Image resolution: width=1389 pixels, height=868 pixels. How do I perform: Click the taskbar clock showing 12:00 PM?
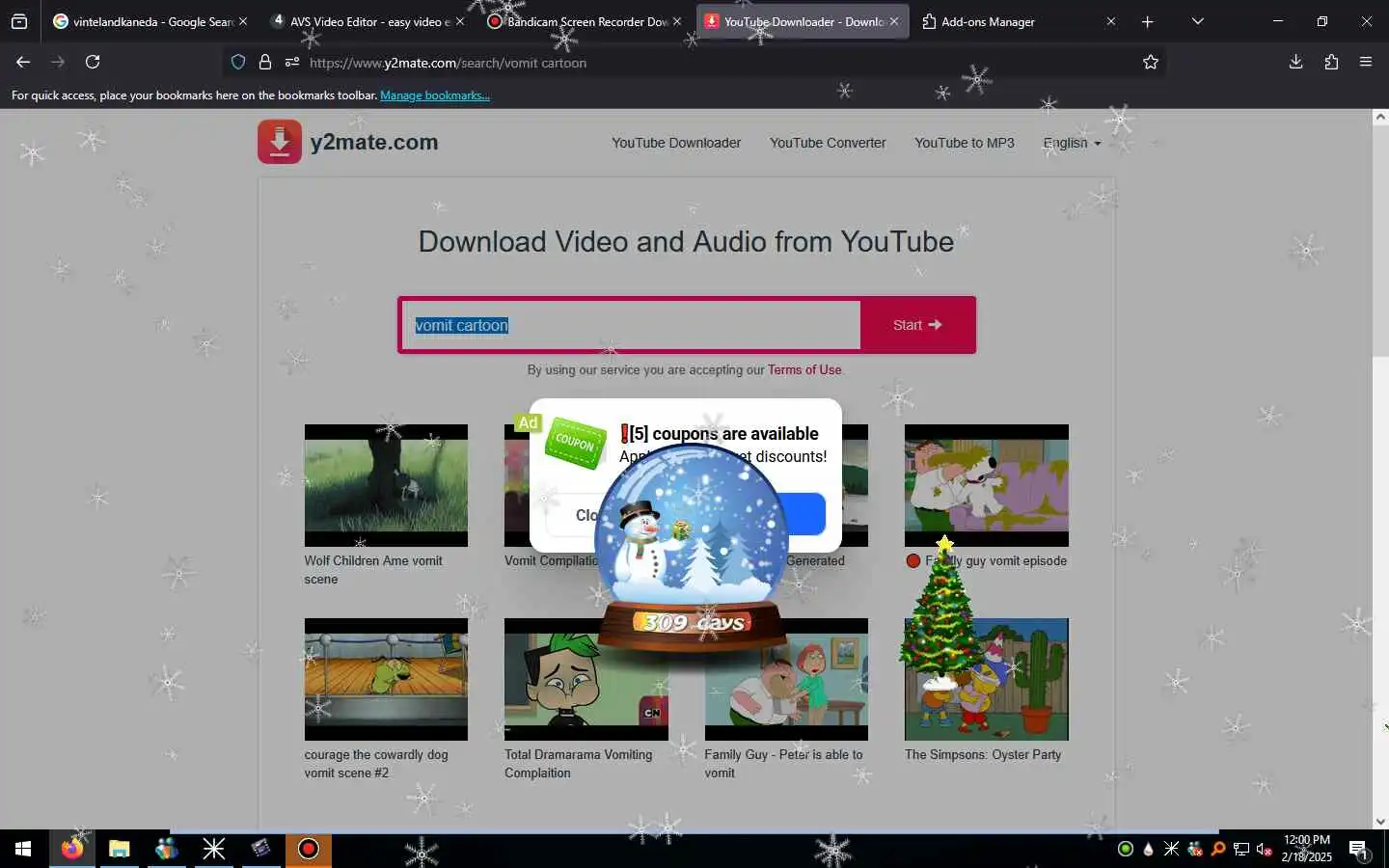[x=1307, y=849]
